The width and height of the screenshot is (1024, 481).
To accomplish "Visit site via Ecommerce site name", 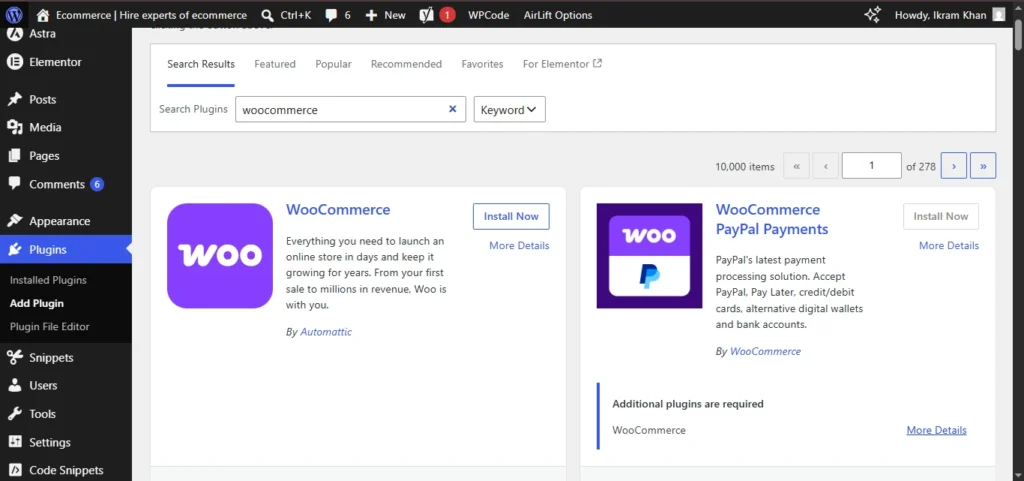I will [152, 15].
